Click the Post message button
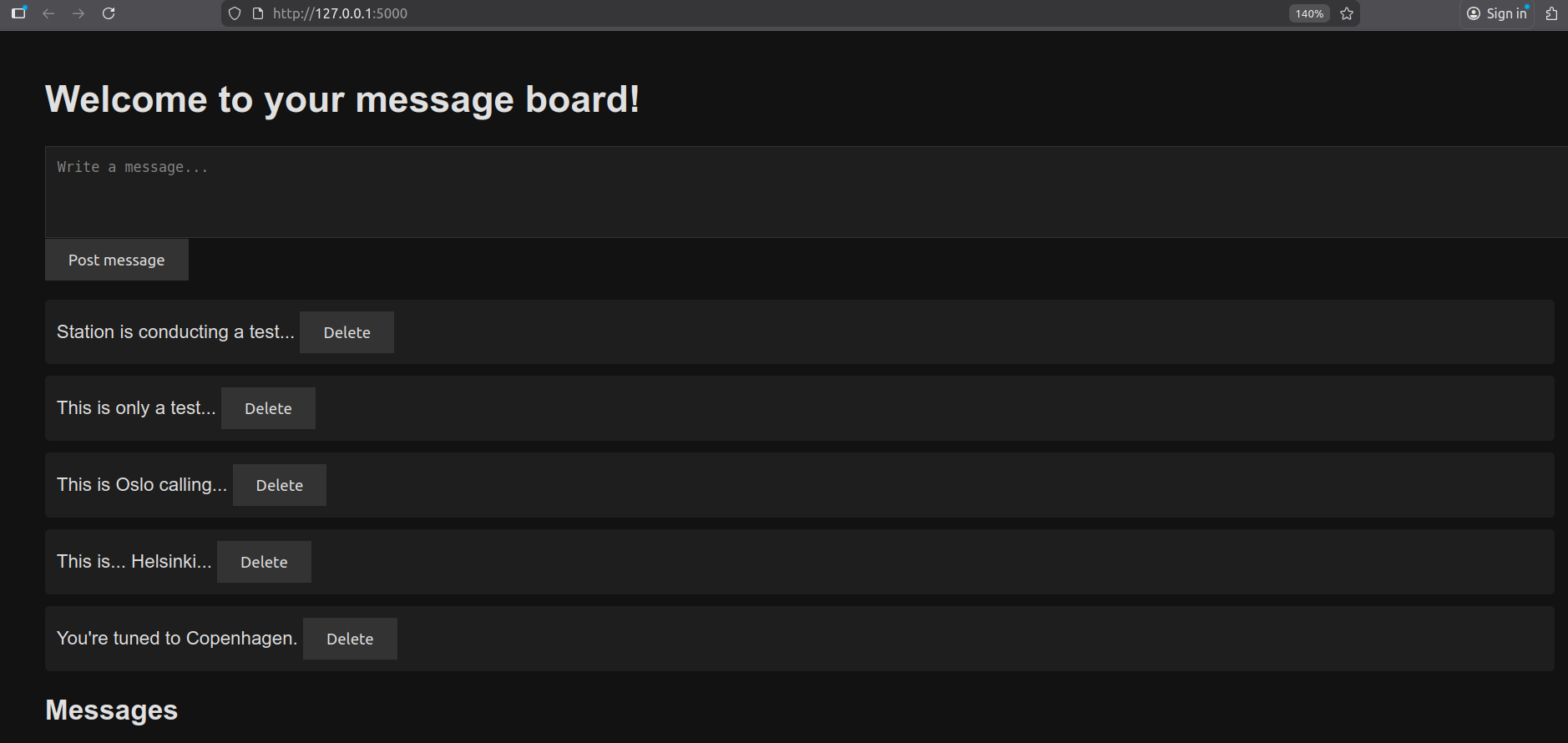Viewport: 1568px width, 743px height. point(116,260)
